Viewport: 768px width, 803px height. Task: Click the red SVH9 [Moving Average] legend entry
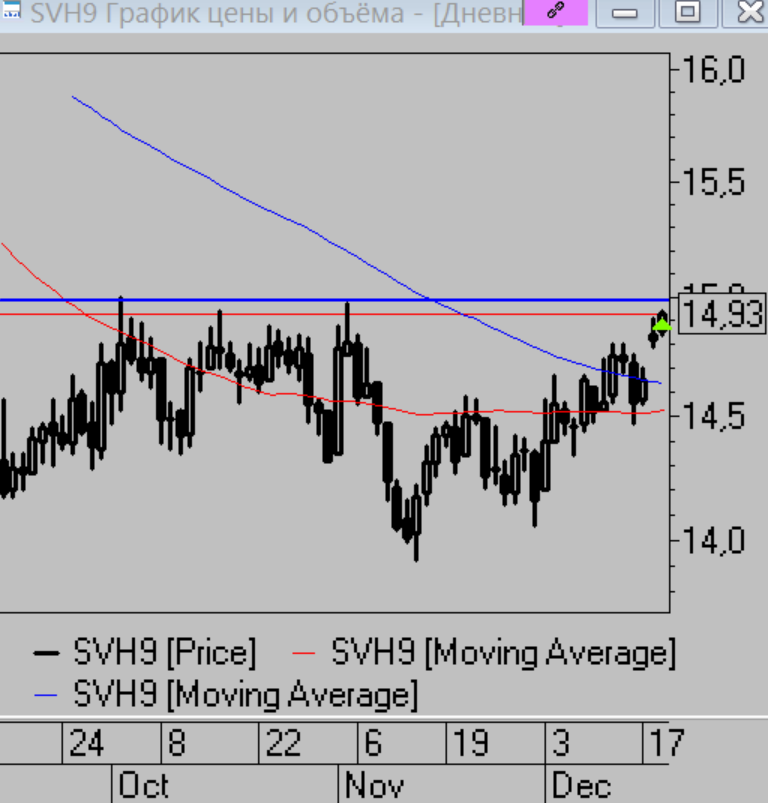(488, 653)
